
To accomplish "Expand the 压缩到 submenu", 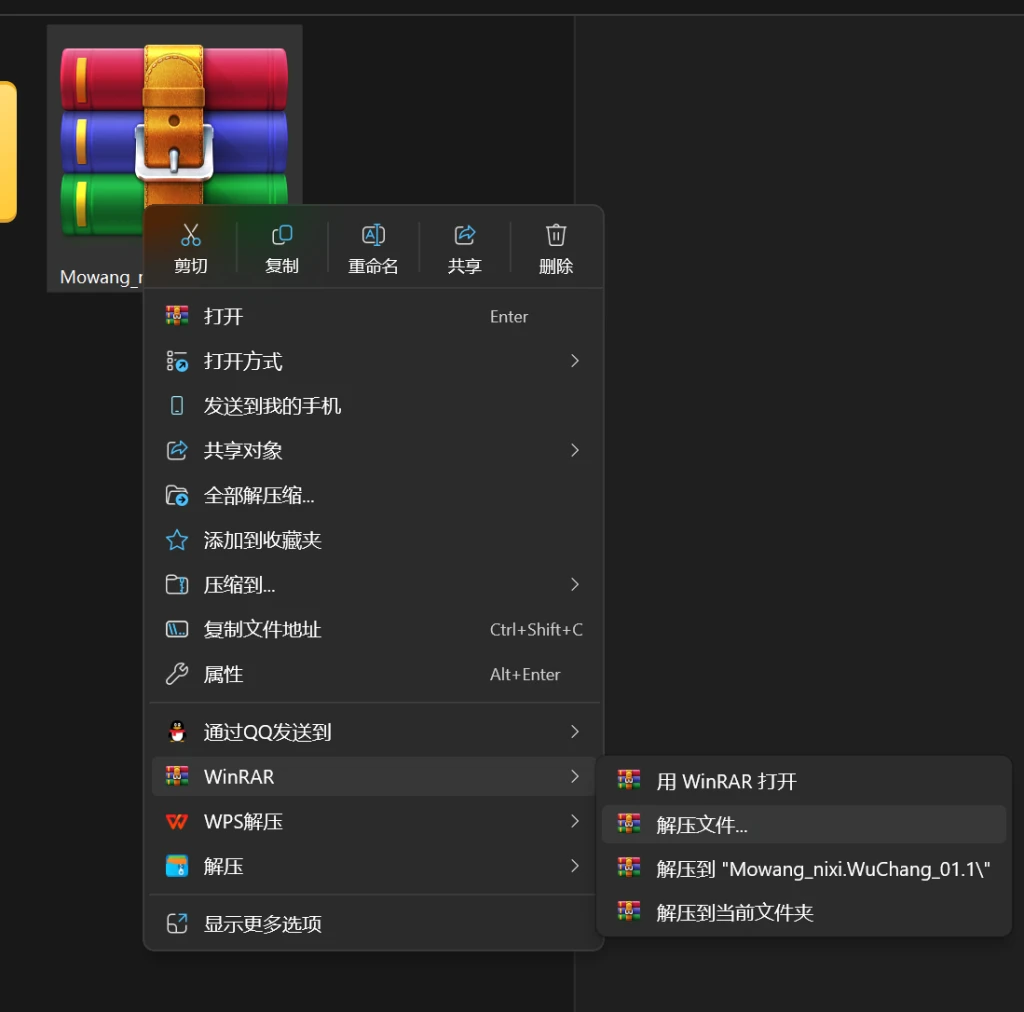I will (574, 585).
